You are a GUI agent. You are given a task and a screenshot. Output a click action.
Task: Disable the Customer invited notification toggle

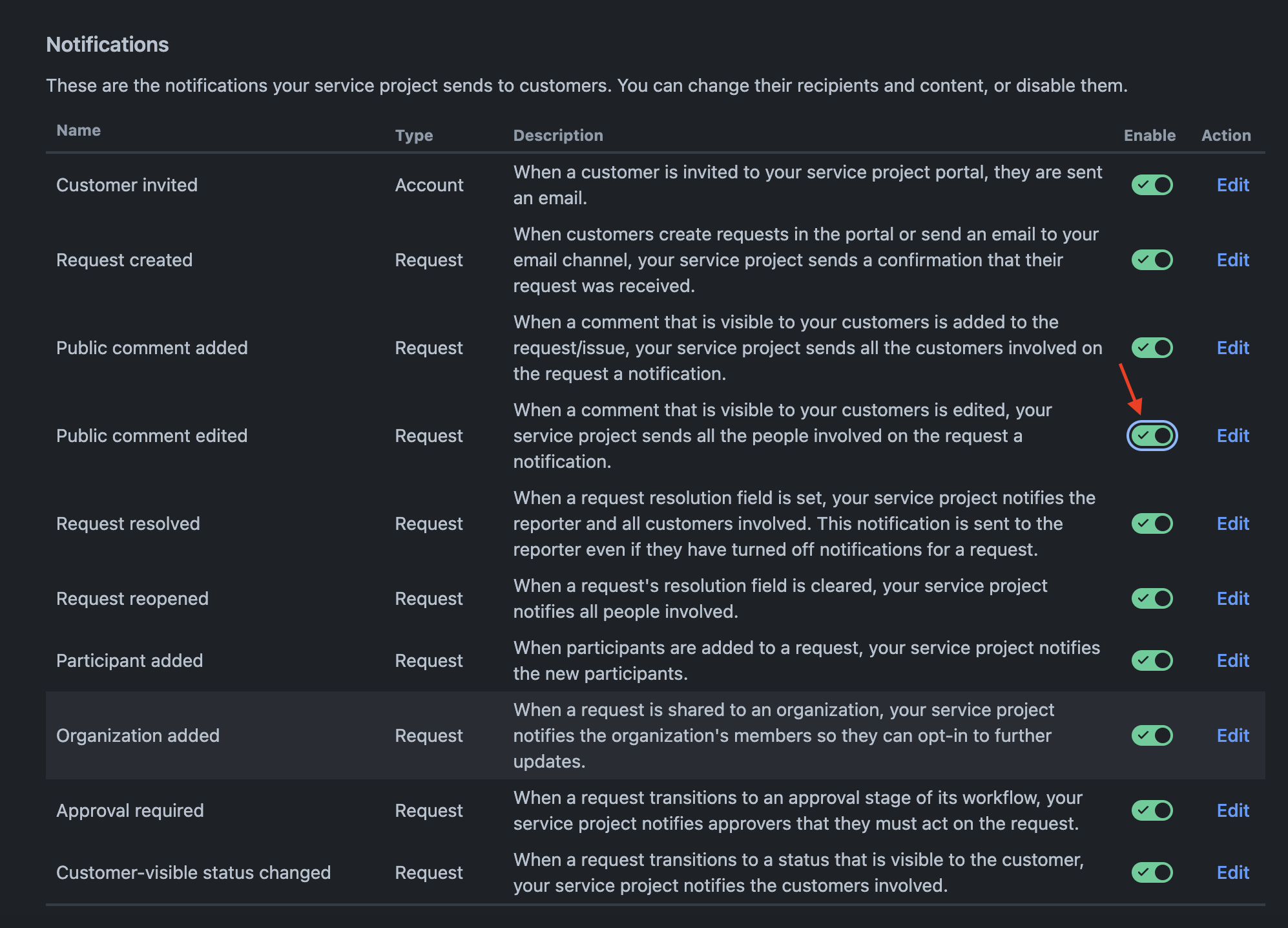pos(1152,185)
